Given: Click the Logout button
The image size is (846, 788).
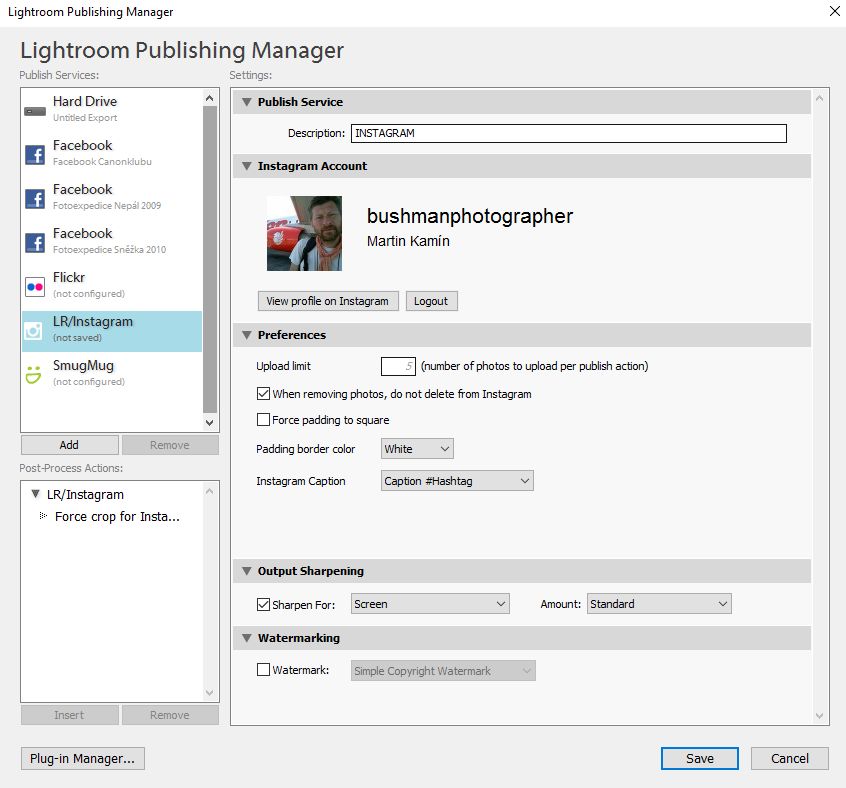Looking at the screenshot, I should coord(431,301).
